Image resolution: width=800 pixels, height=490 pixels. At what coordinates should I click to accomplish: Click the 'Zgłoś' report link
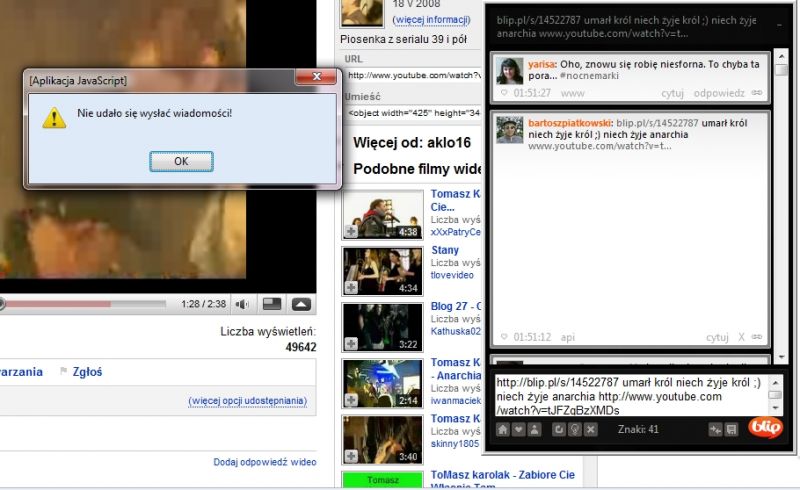click(x=87, y=372)
